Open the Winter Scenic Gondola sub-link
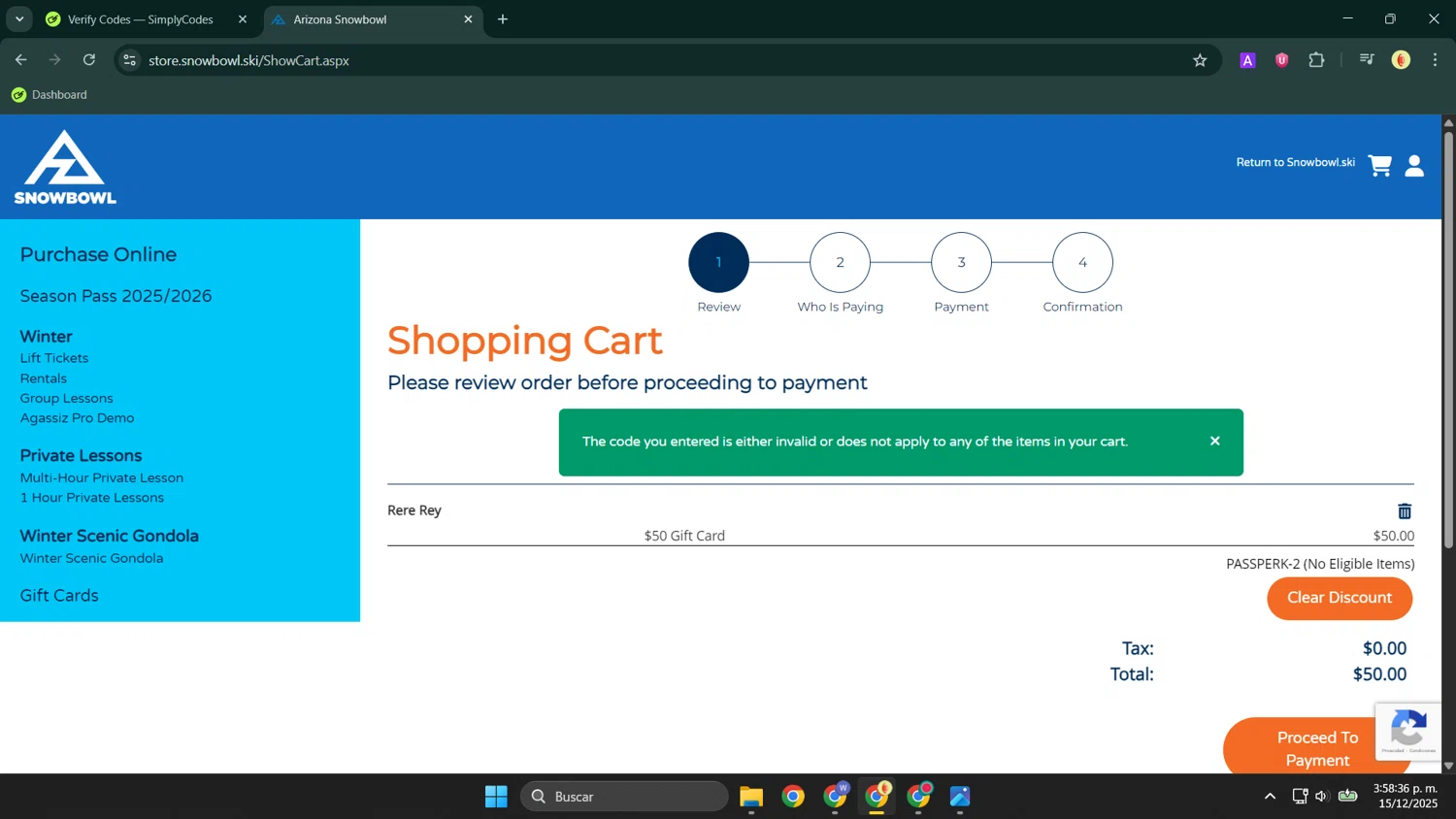1456x819 pixels. click(x=91, y=558)
